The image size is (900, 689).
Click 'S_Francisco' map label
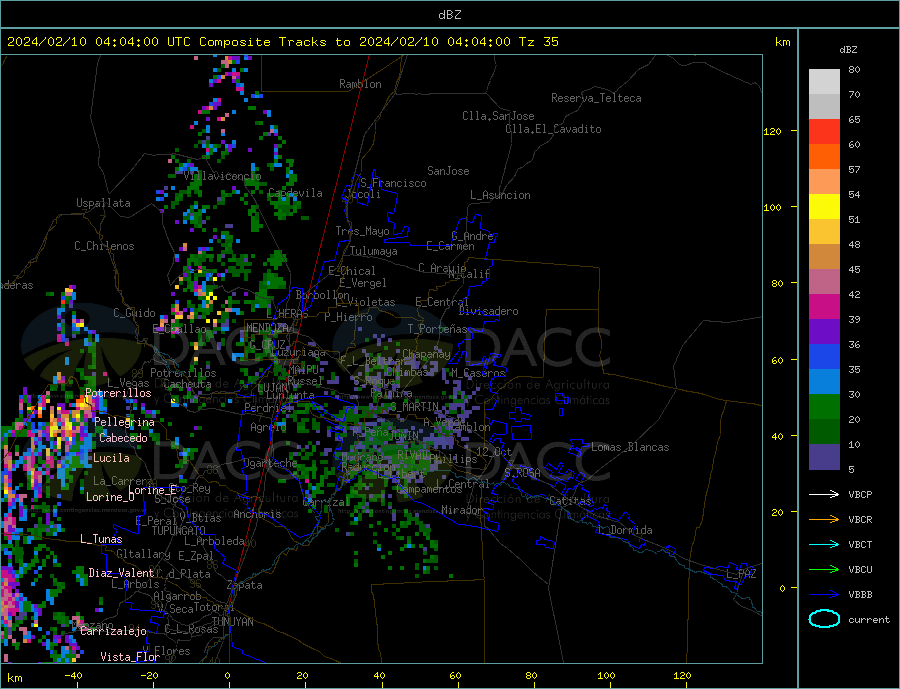tap(393, 183)
